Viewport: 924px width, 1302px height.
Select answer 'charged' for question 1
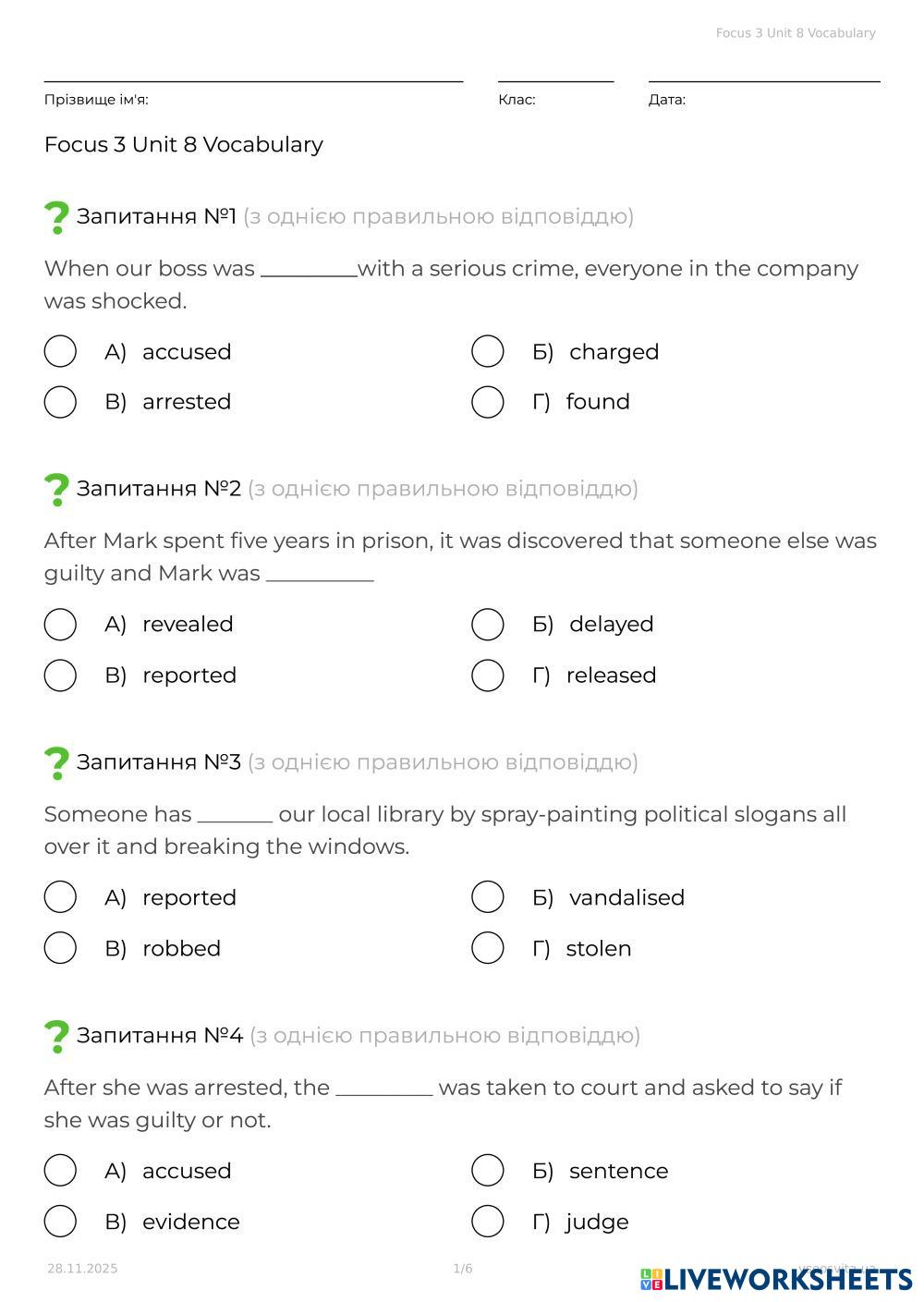click(488, 352)
